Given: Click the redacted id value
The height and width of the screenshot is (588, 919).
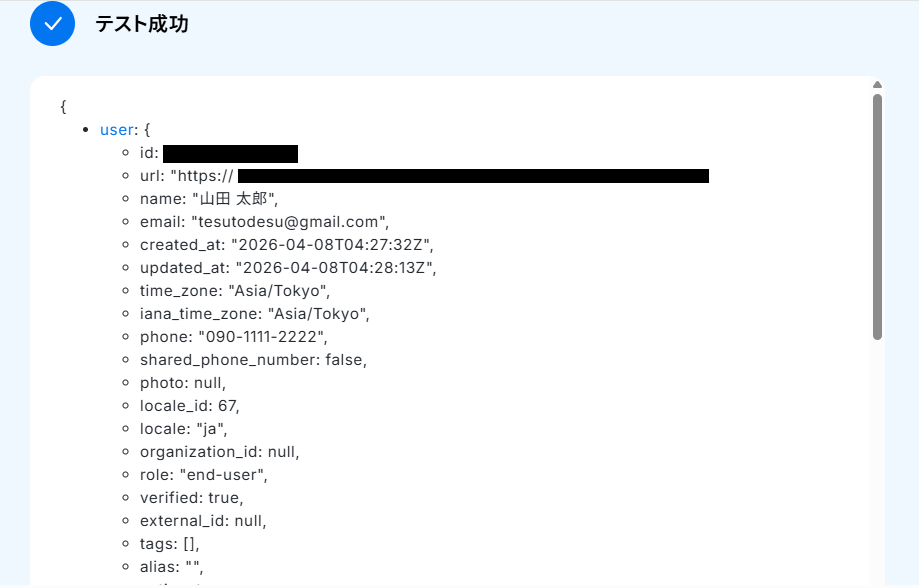Looking at the screenshot, I should 230,153.
